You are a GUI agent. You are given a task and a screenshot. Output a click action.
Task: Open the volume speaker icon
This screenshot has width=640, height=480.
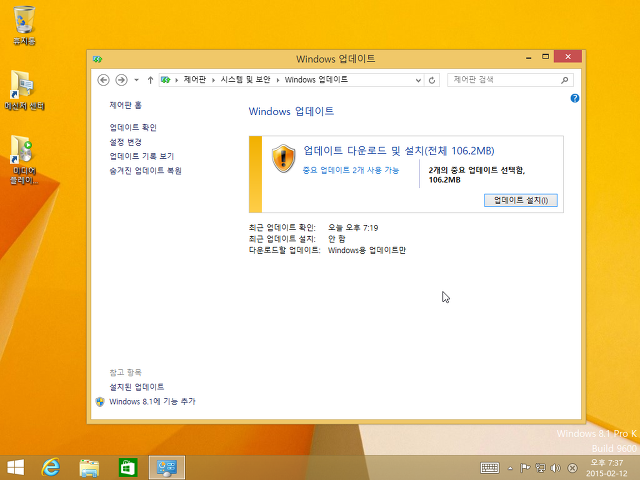click(x=556, y=468)
